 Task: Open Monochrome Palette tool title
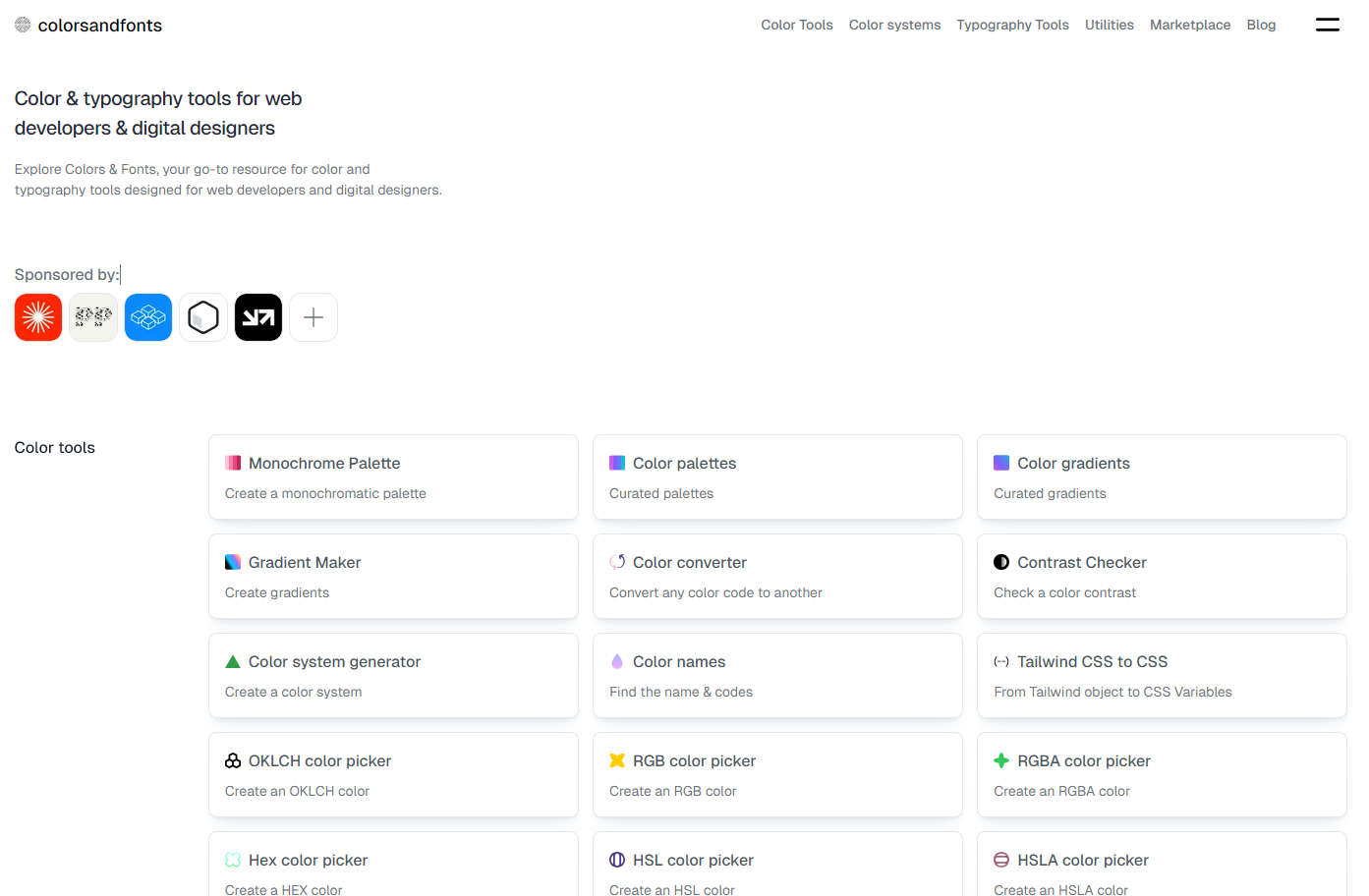click(x=324, y=463)
